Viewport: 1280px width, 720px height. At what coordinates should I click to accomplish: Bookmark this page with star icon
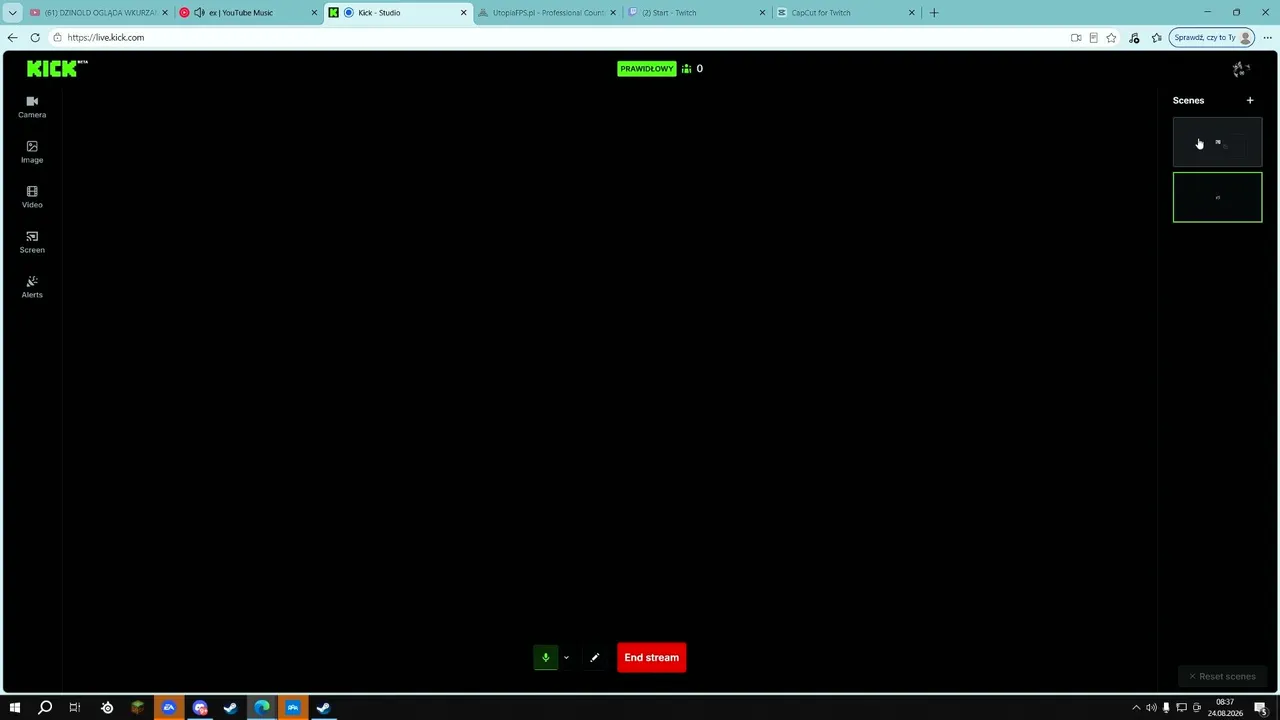pyautogui.click(x=1111, y=38)
